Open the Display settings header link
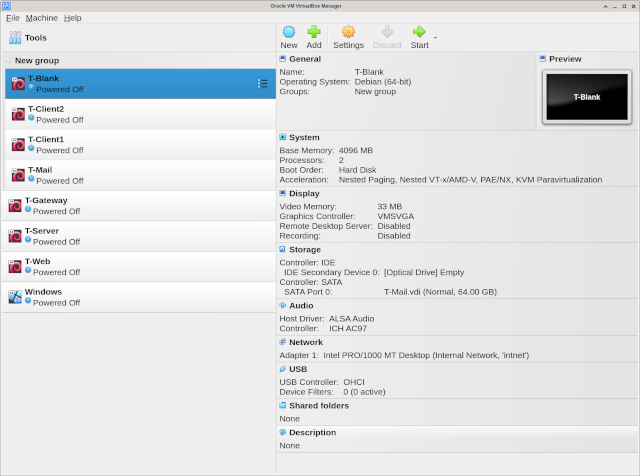 (304, 194)
